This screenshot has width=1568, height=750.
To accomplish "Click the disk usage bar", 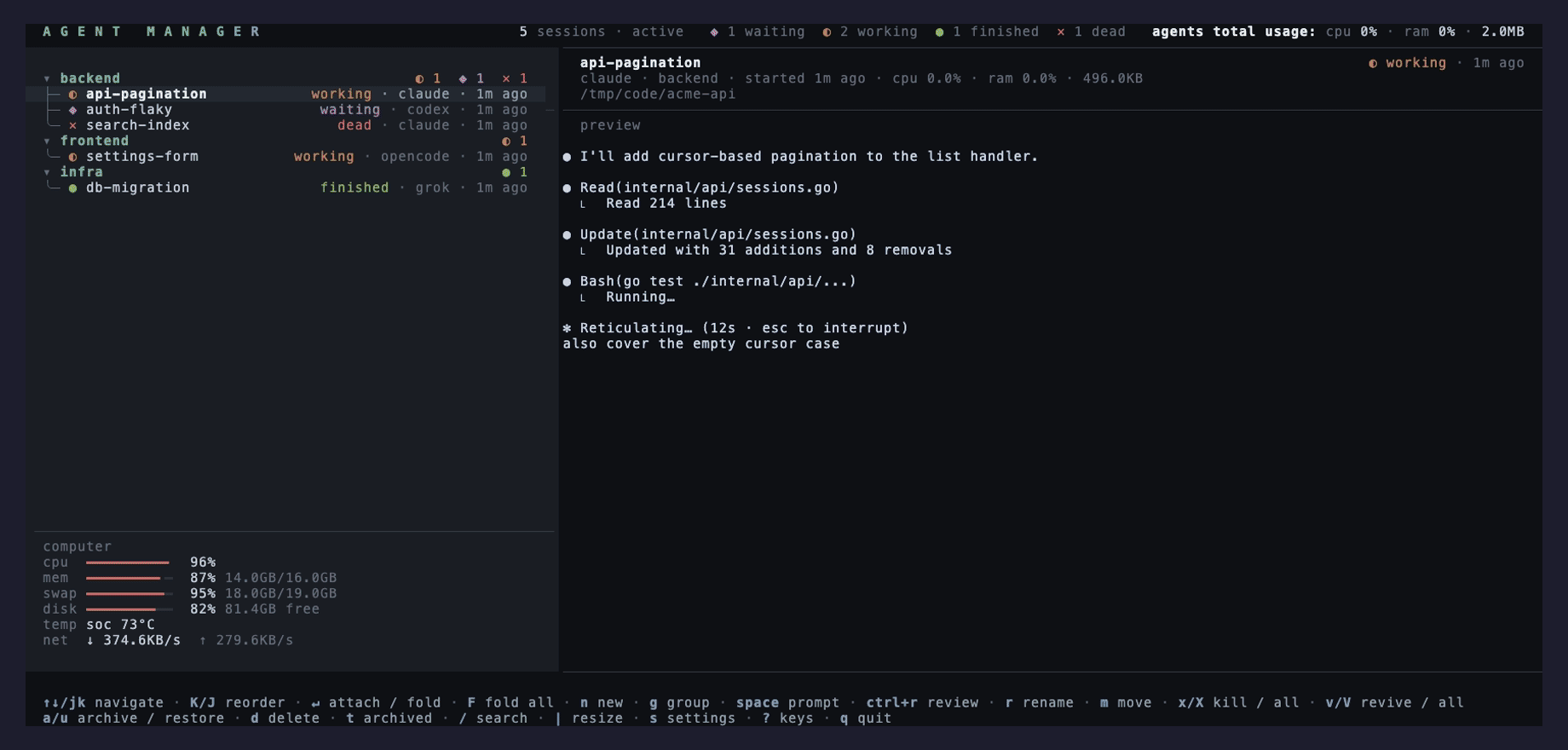I will (x=129, y=609).
